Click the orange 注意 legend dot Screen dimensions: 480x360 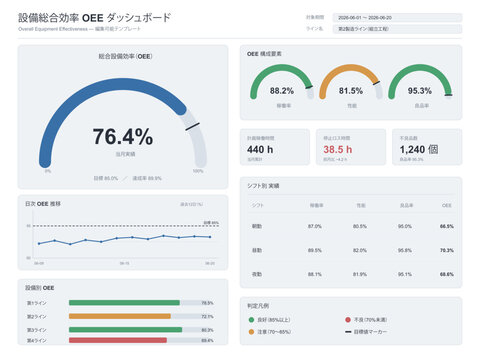click(251, 332)
